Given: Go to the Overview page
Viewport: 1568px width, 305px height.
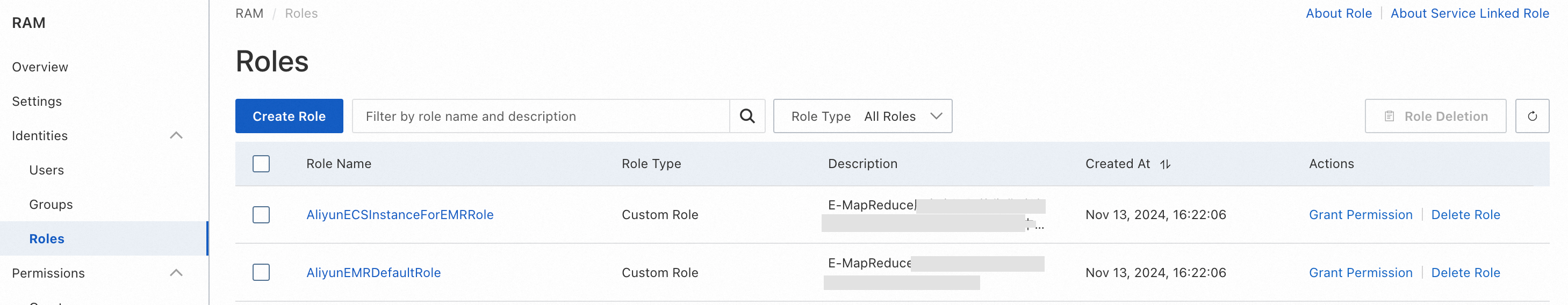Looking at the screenshot, I should tap(40, 67).
